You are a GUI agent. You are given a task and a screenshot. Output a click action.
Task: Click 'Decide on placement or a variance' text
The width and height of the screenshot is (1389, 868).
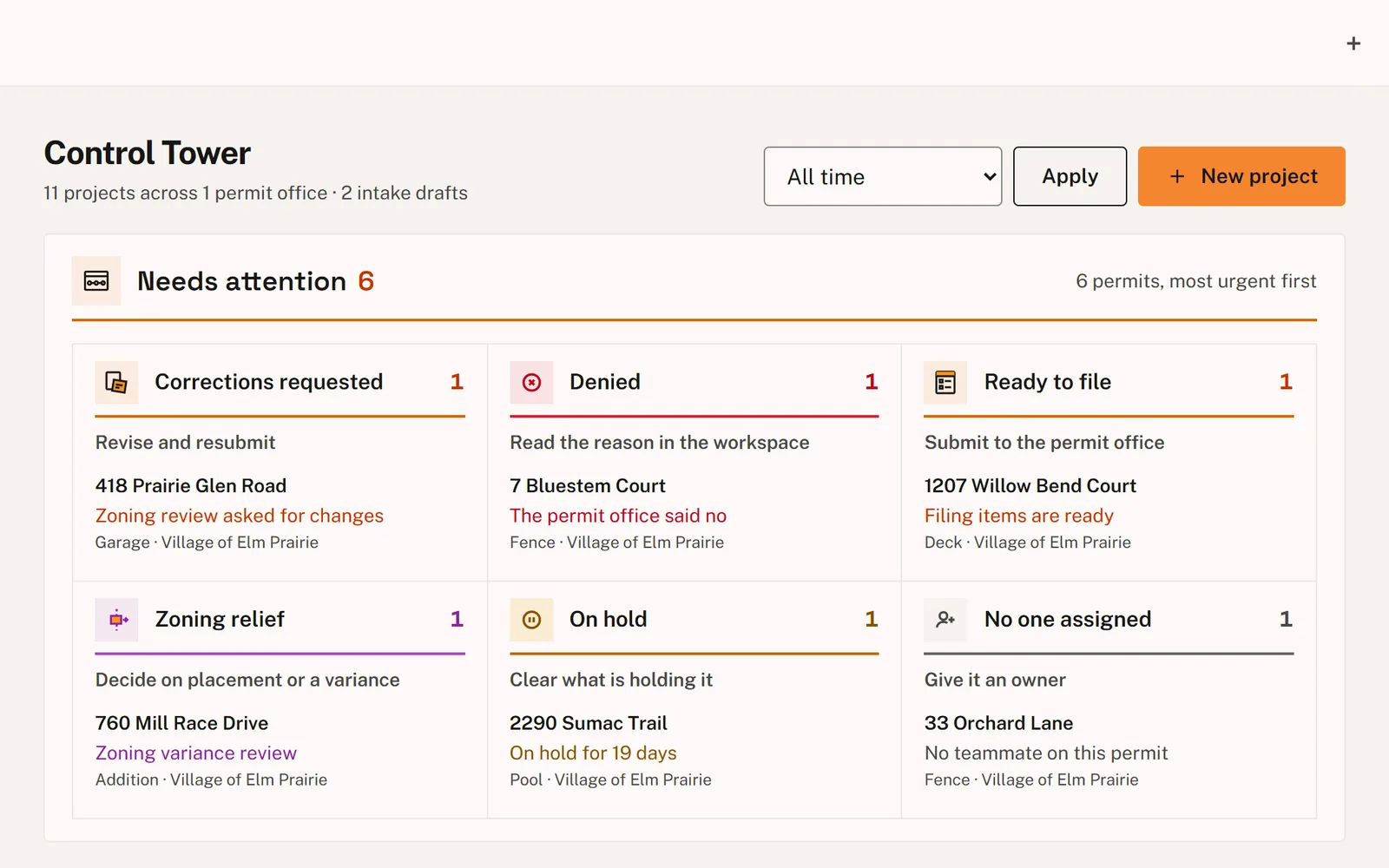click(x=247, y=681)
